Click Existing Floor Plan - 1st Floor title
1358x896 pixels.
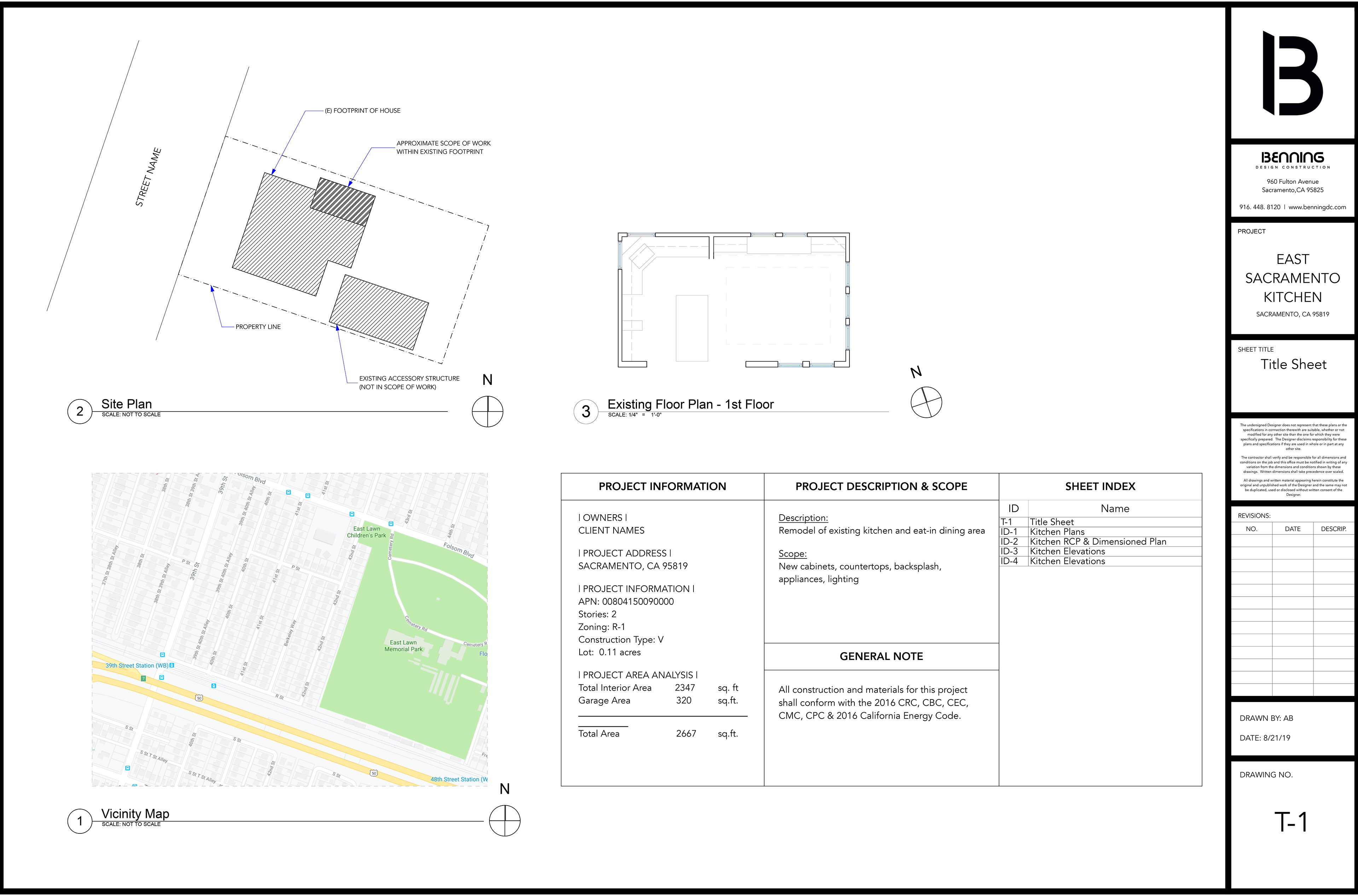click(690, 404)
